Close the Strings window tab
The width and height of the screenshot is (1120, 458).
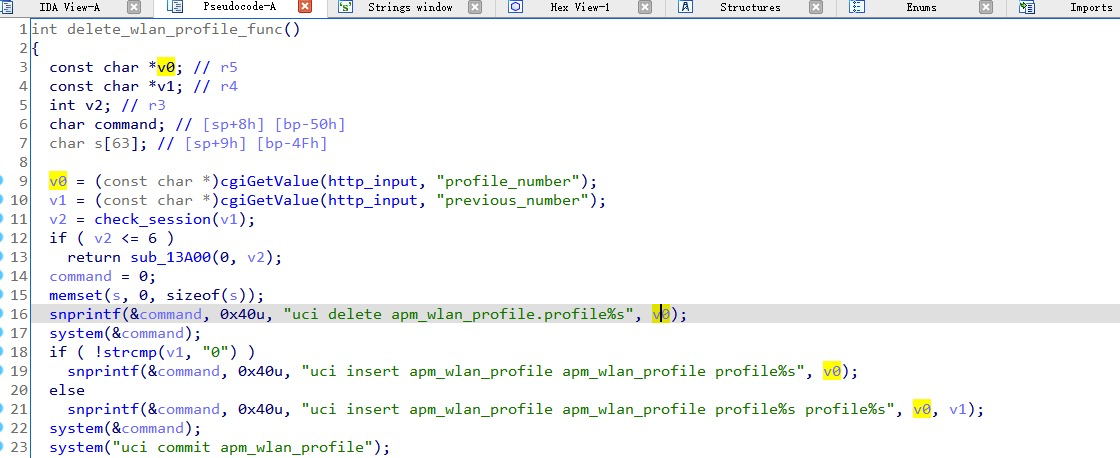click(x=475, y=7)
